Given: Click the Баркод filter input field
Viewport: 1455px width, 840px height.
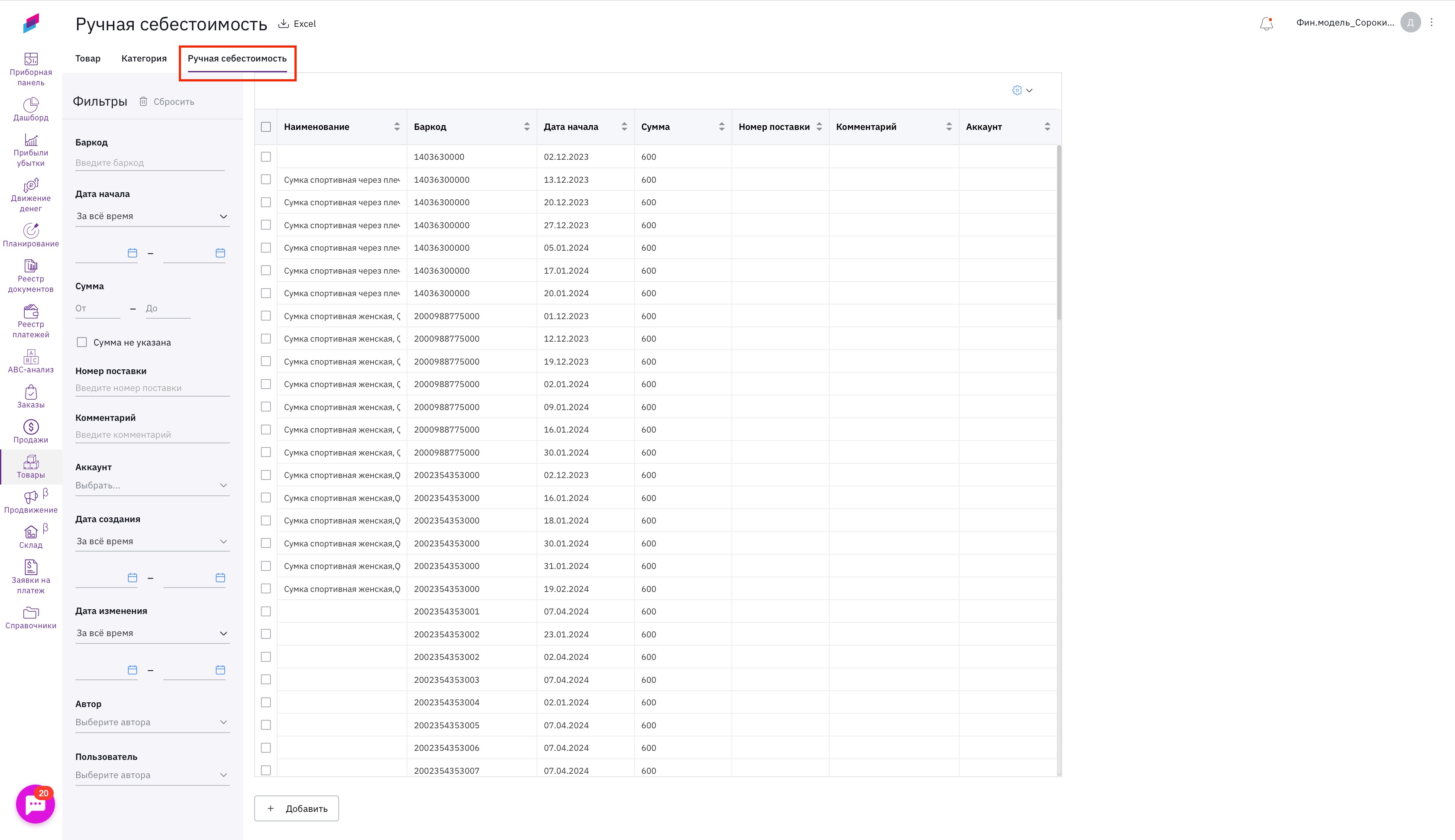Looking at the screenshot, I should (x=149, y=163).
